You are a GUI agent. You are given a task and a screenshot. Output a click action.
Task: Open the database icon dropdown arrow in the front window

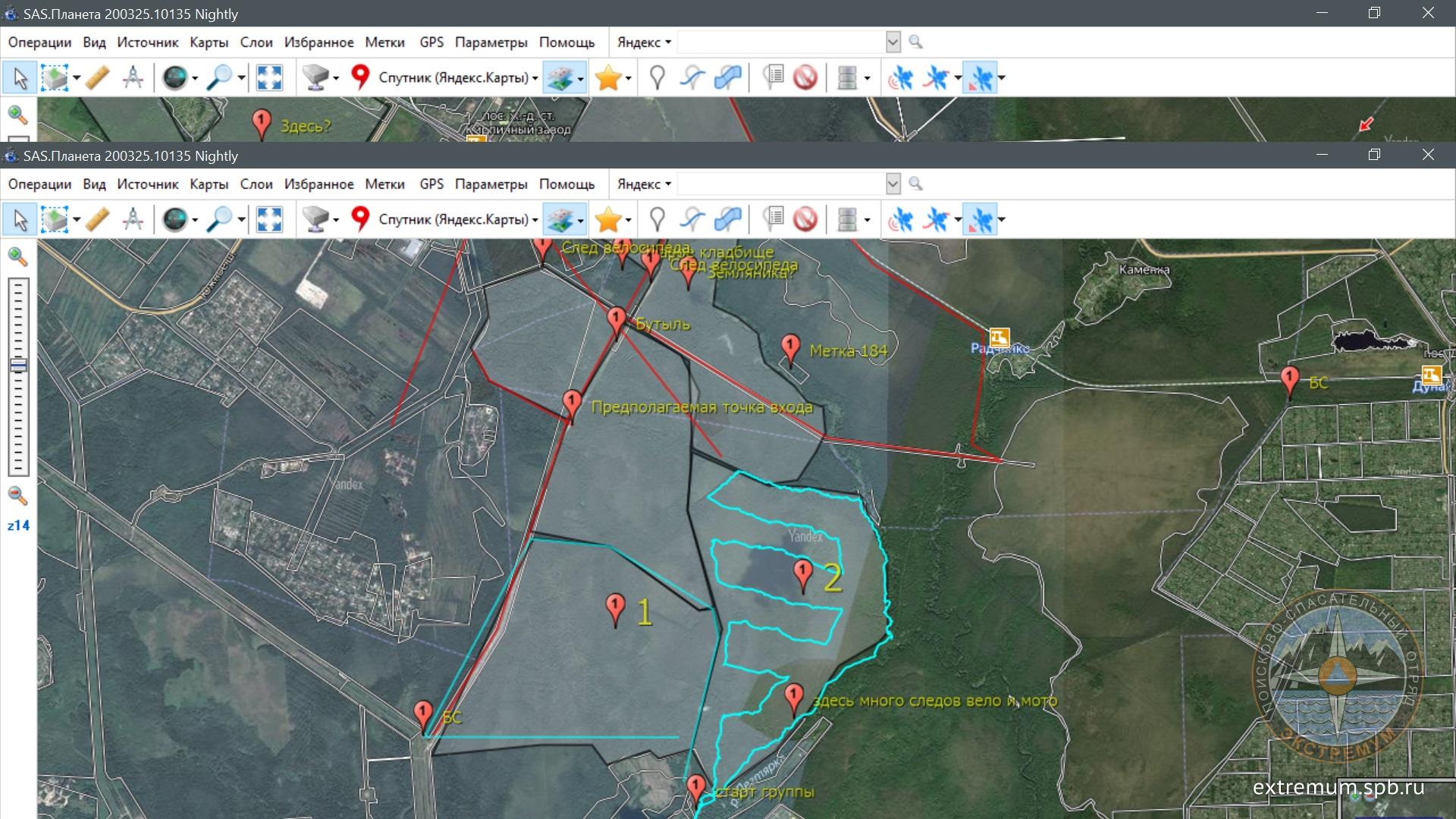867,220
